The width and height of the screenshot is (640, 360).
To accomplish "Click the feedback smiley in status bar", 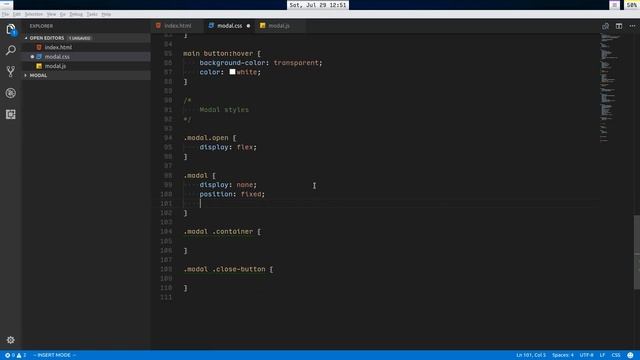I will coord(630,355).
